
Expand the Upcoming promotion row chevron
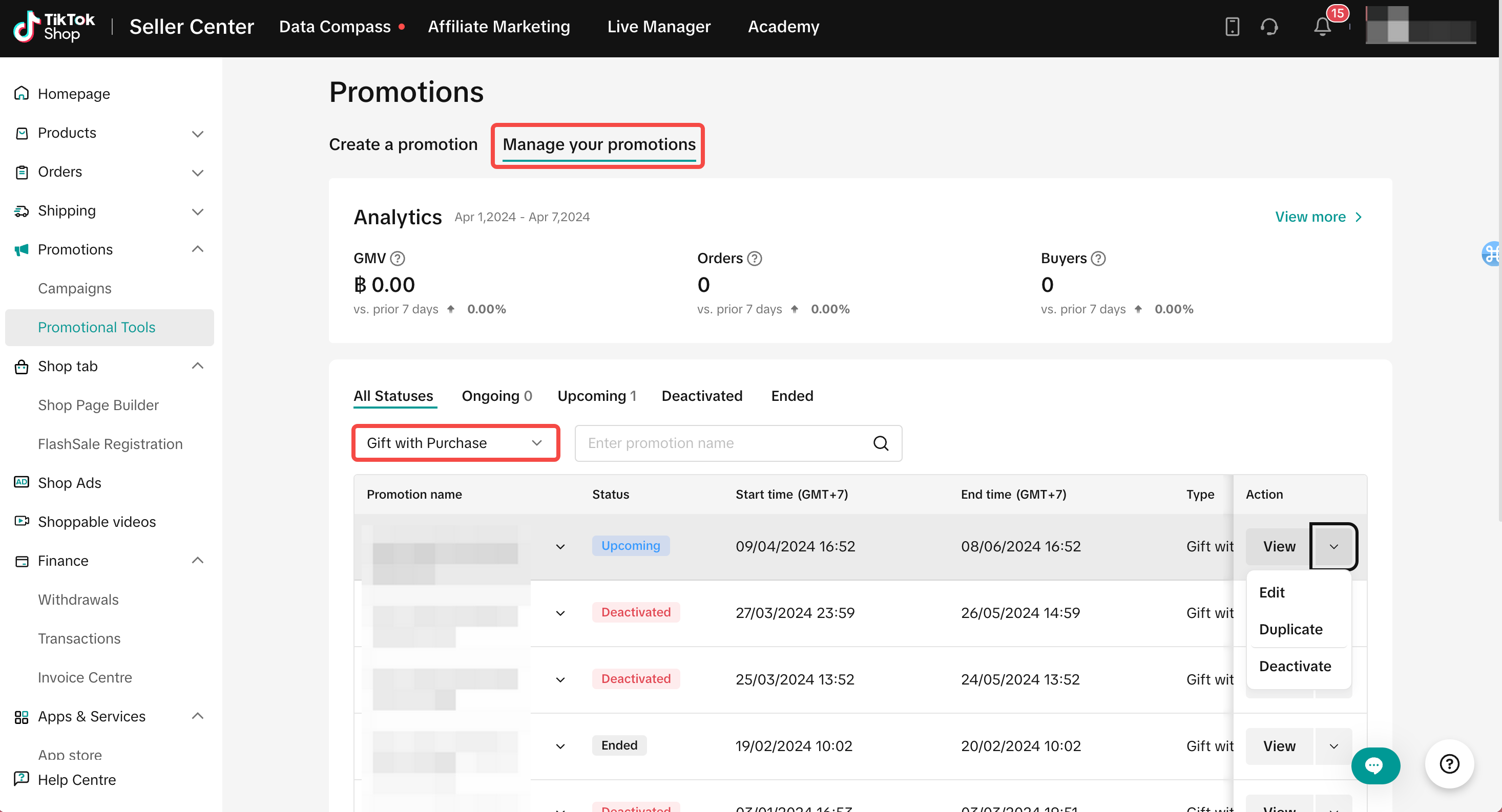(x=560, y=547)
